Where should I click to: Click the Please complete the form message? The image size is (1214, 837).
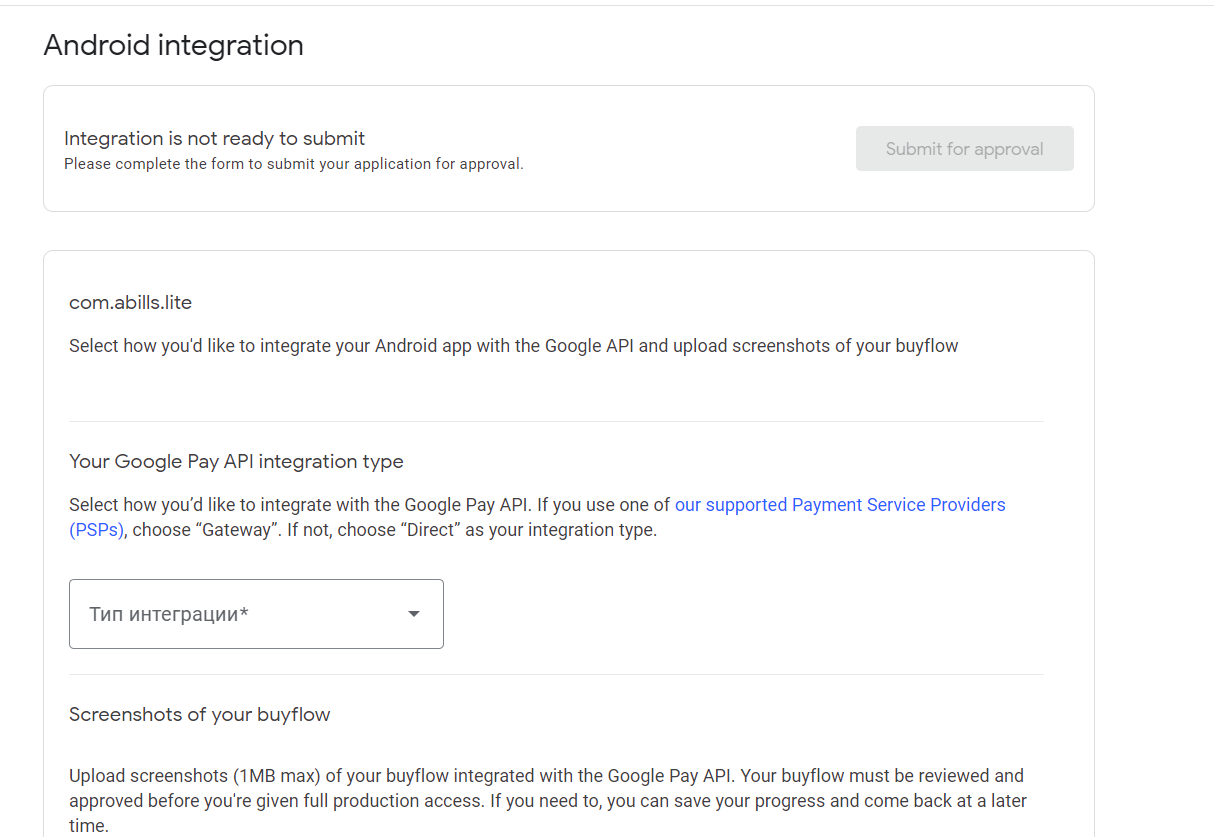(294, 164)
